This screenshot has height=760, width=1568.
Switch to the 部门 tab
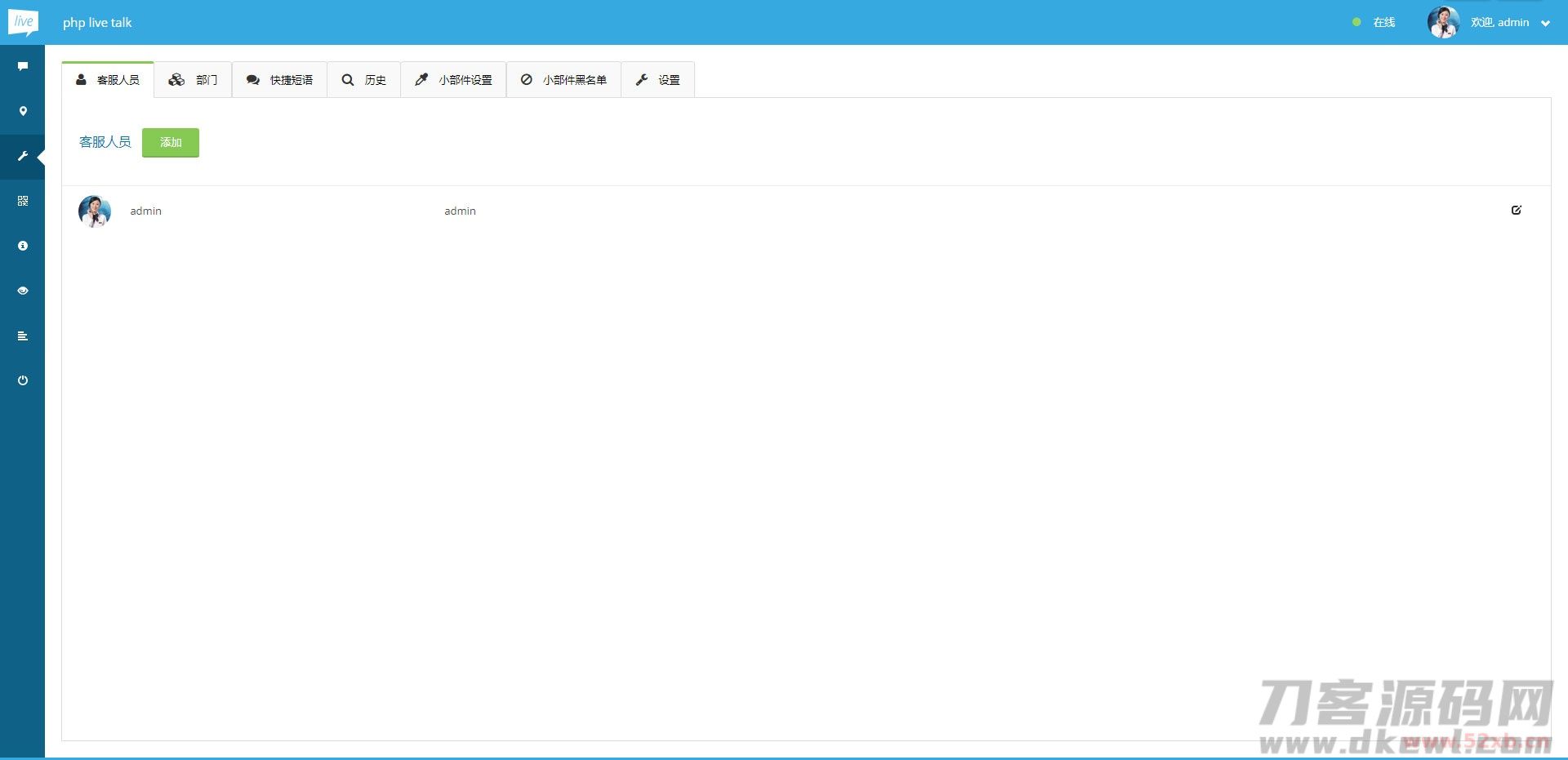coord(194,80)
